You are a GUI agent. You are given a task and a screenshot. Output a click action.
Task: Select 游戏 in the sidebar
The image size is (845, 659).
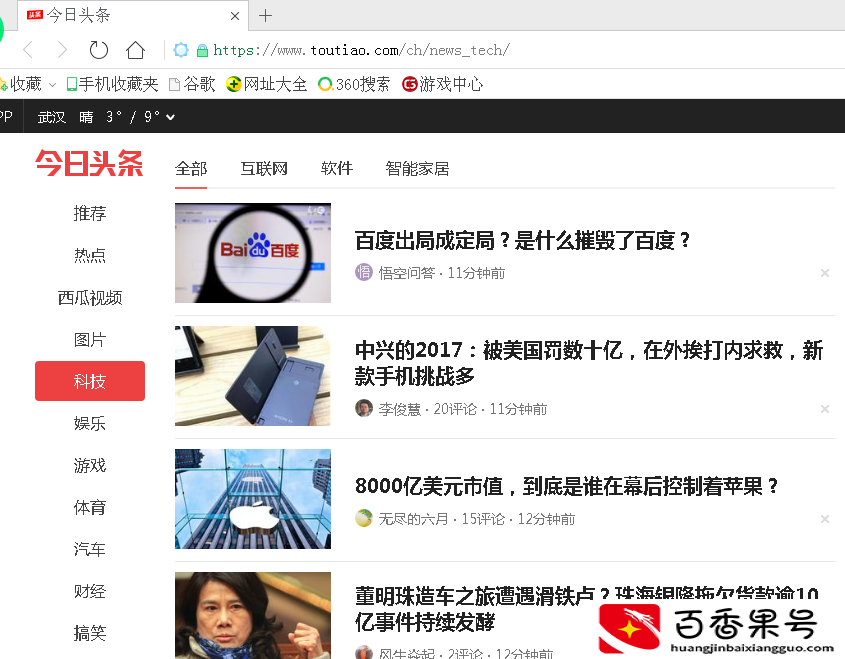click(x=90, y=466)
